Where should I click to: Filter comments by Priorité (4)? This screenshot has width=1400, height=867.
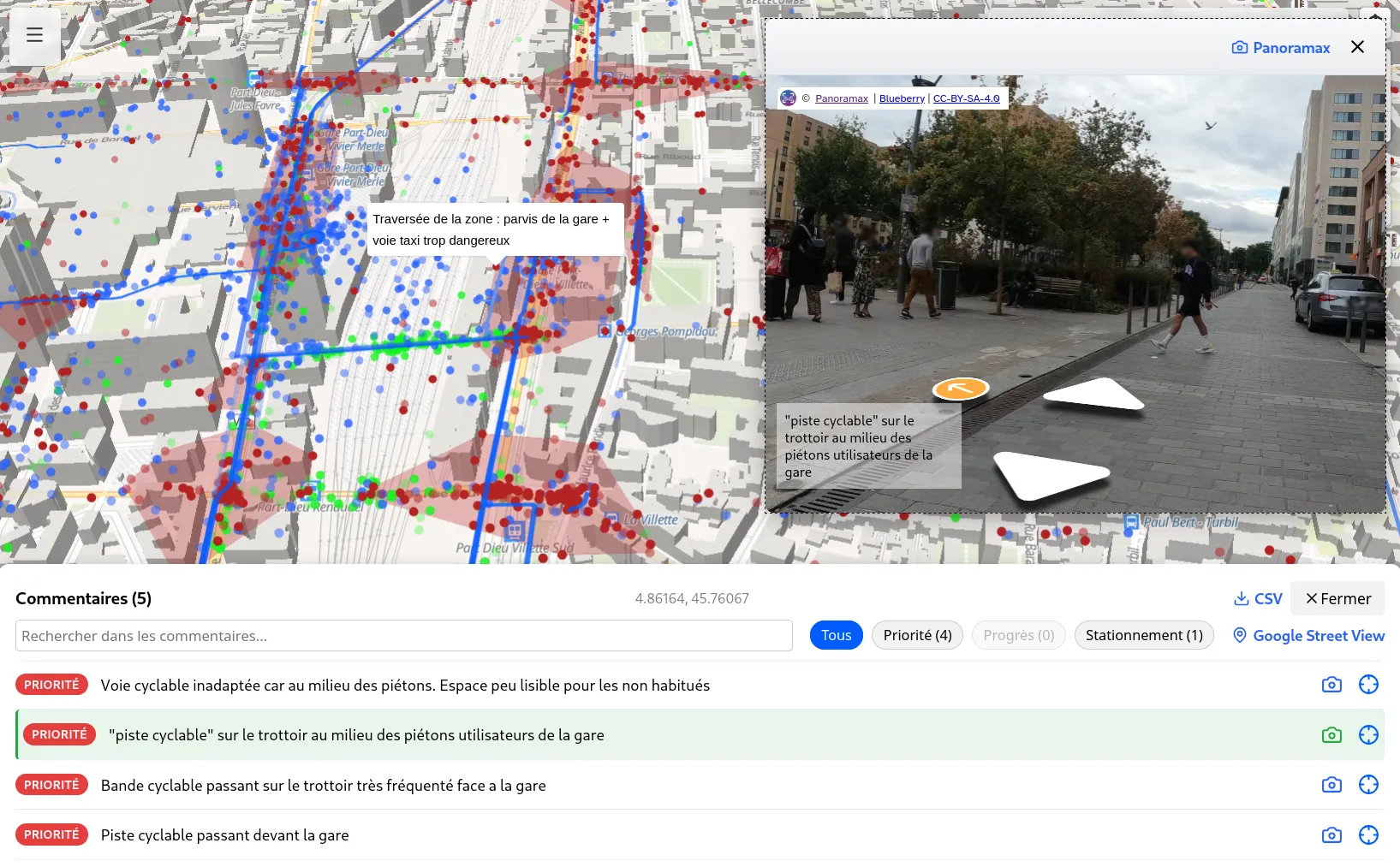917,635
